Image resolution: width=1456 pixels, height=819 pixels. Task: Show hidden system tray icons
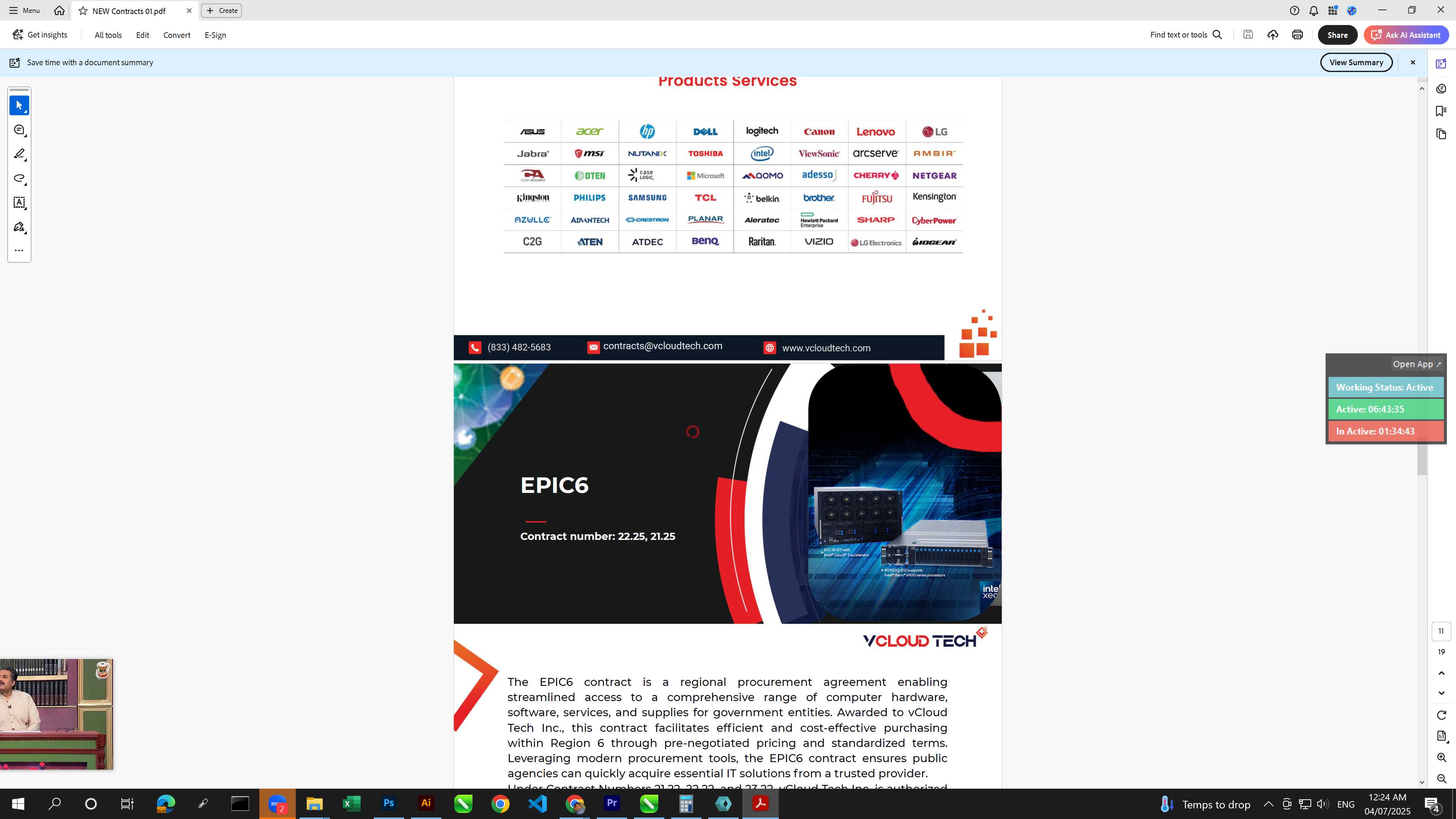click(1268, 804)
